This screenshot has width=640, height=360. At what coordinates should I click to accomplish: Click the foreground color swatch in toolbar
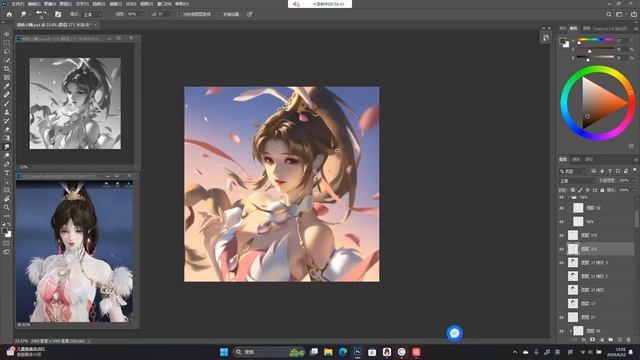coord(5,231)
